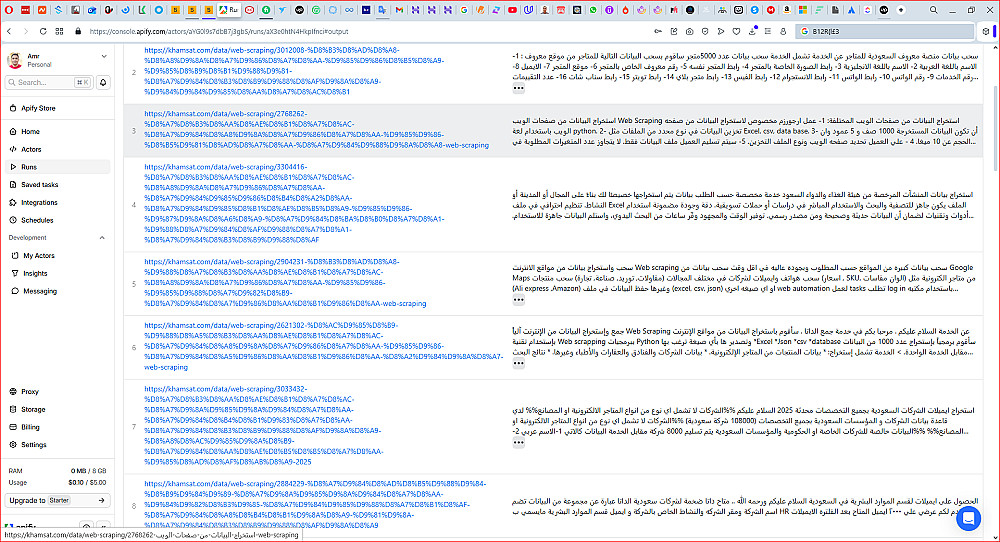Viewport: 1000px width, 542px height.
Task: Collapse the Development section
Action: click(102, 238)
